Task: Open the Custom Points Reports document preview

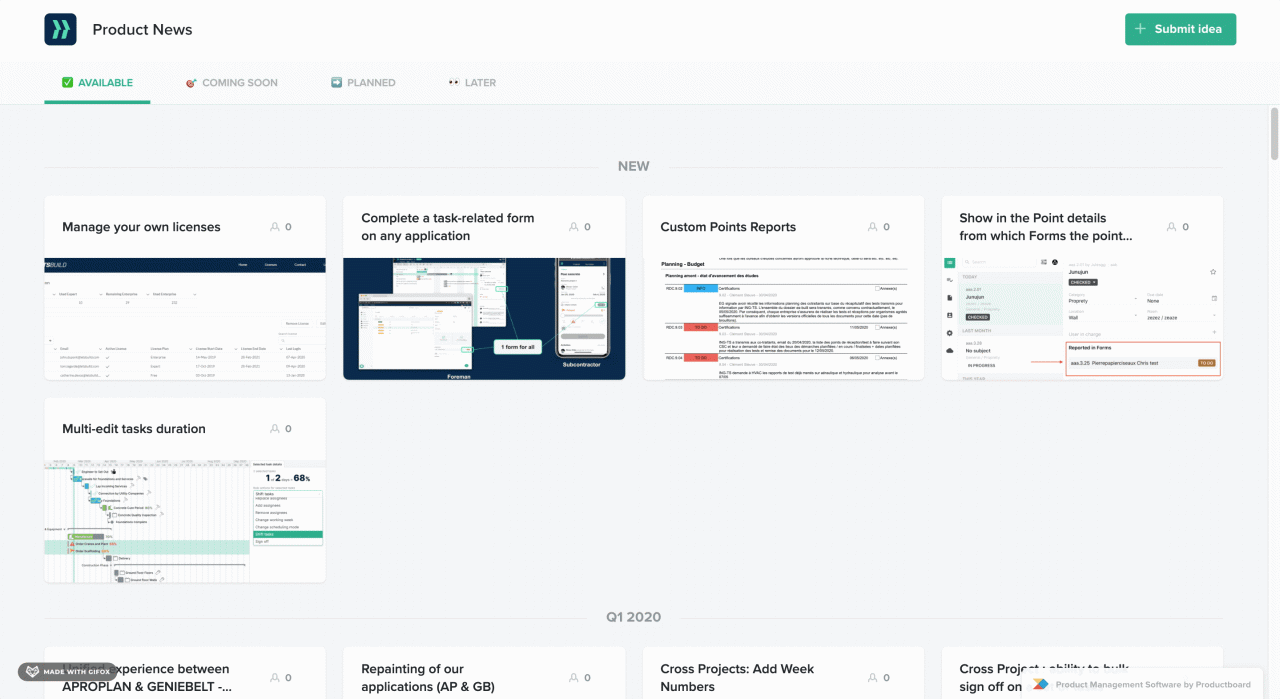Action: tap(783, 319)
